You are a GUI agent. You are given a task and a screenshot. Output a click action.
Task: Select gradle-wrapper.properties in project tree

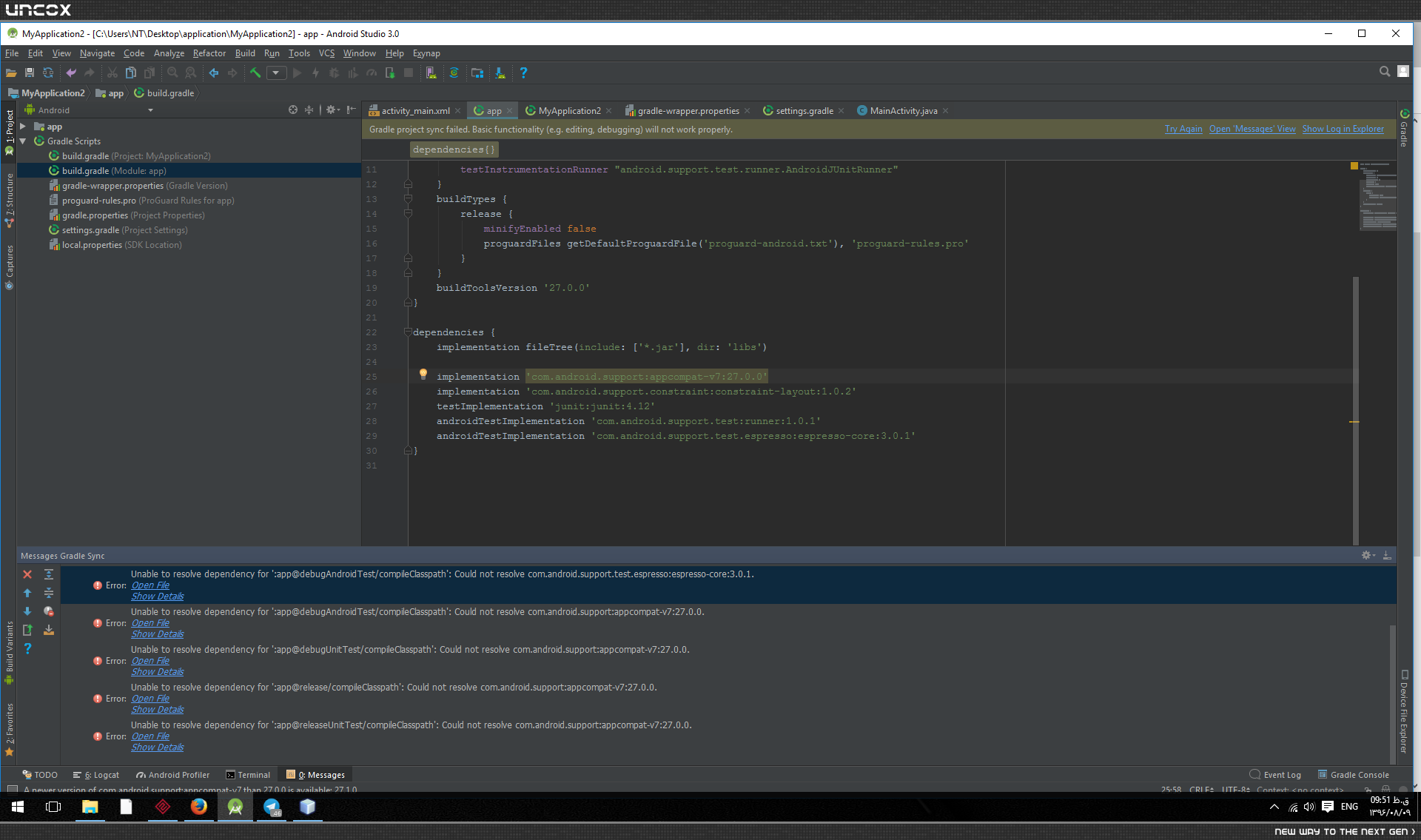pyautogui.click(x=144, y=186)
